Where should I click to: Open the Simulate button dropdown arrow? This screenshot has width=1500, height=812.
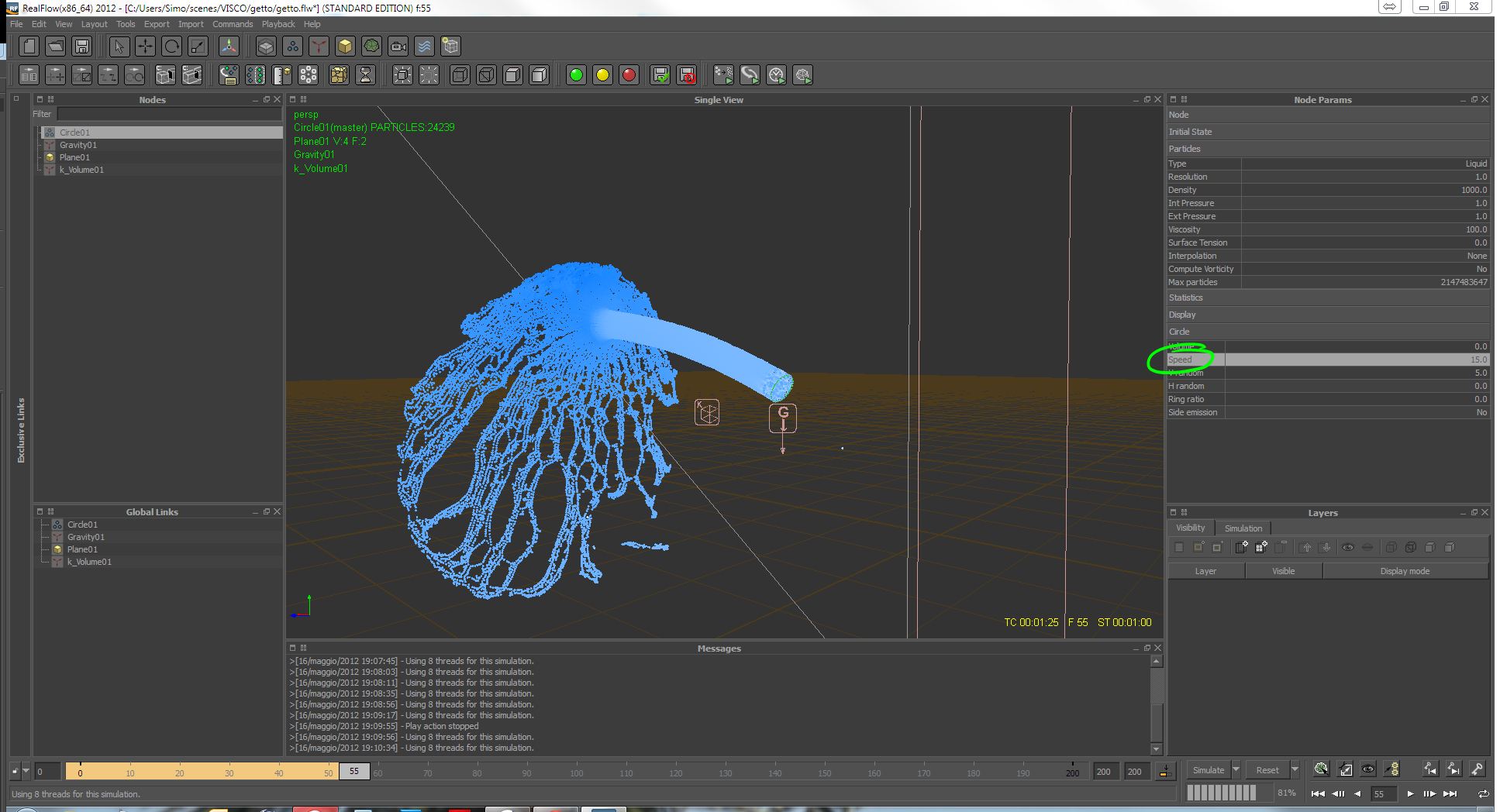1236,769
